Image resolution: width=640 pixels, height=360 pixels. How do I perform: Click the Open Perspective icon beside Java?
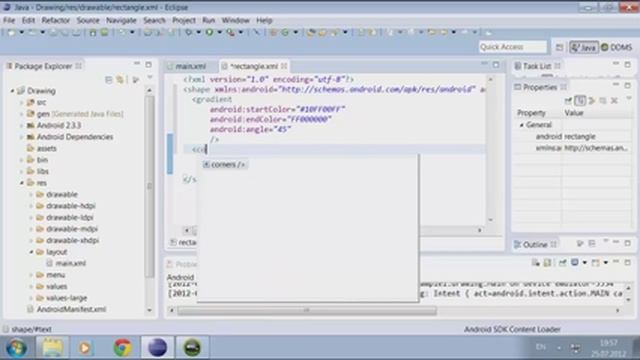click(x=560, y=47)
